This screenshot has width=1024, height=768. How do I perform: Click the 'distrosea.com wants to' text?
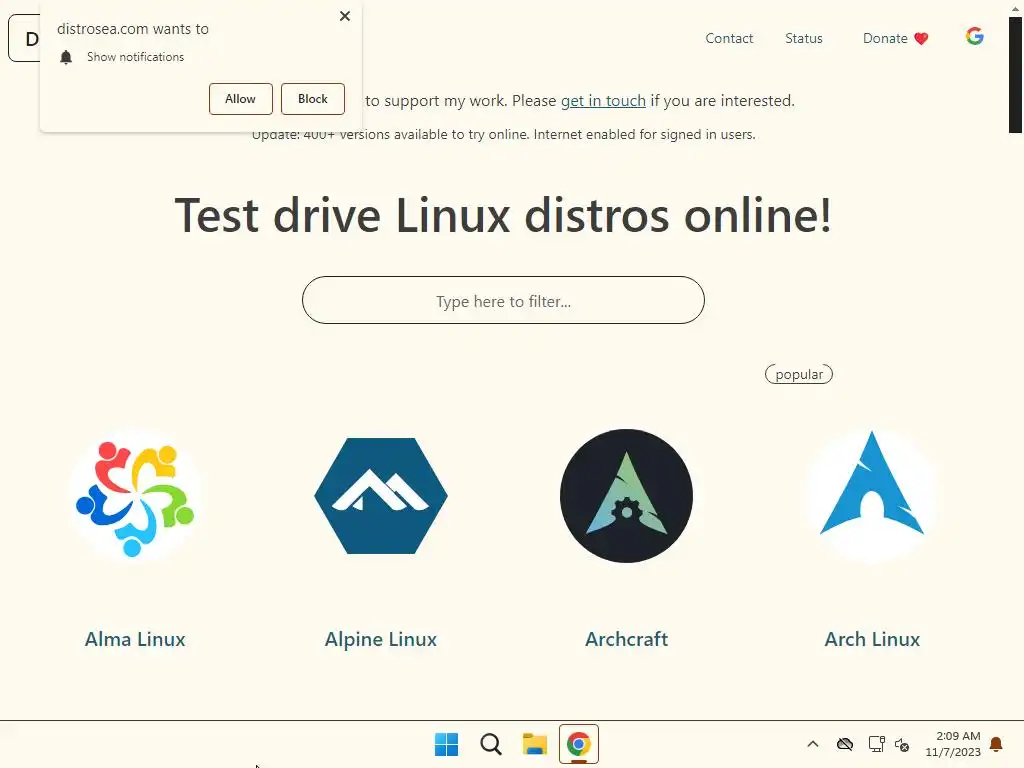133,29
